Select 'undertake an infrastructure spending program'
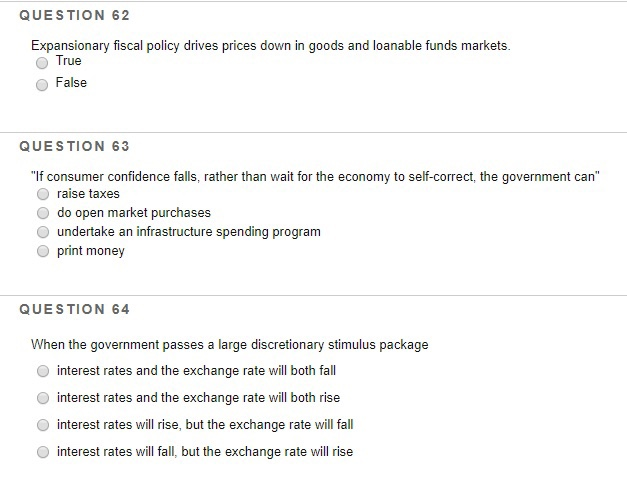This screenshot has height=483, width=627. [43, 232]
